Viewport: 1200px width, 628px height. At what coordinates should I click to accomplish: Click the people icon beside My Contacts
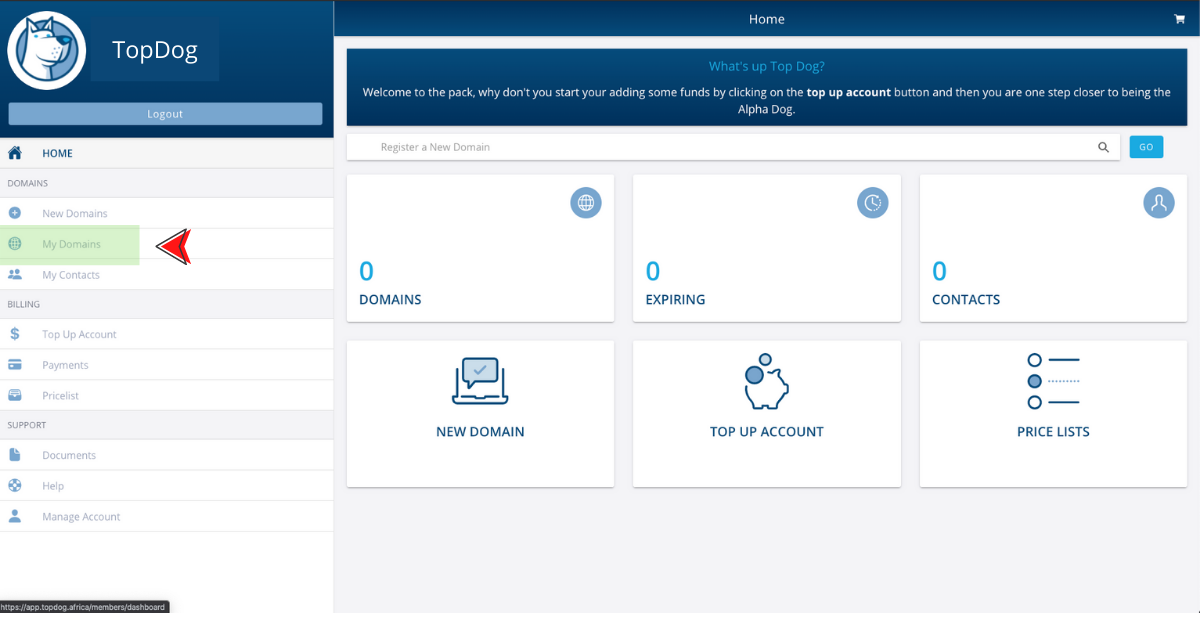click(x=15, y=275)
